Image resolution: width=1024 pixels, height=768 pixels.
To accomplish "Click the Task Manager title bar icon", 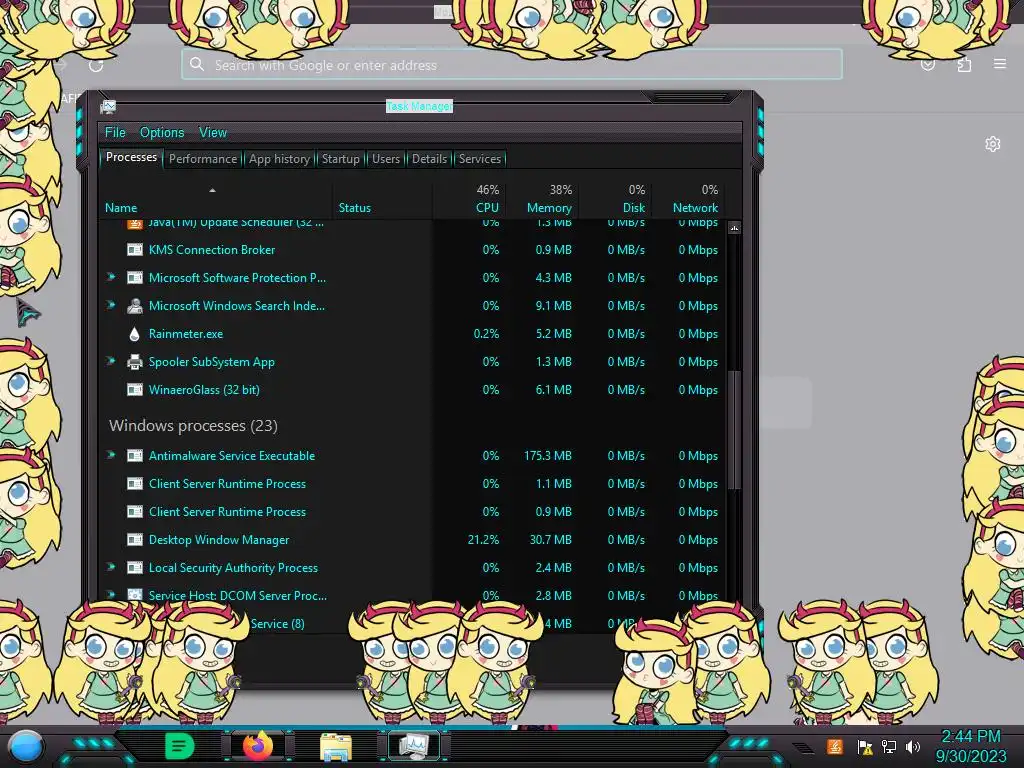I will point(108,106).
